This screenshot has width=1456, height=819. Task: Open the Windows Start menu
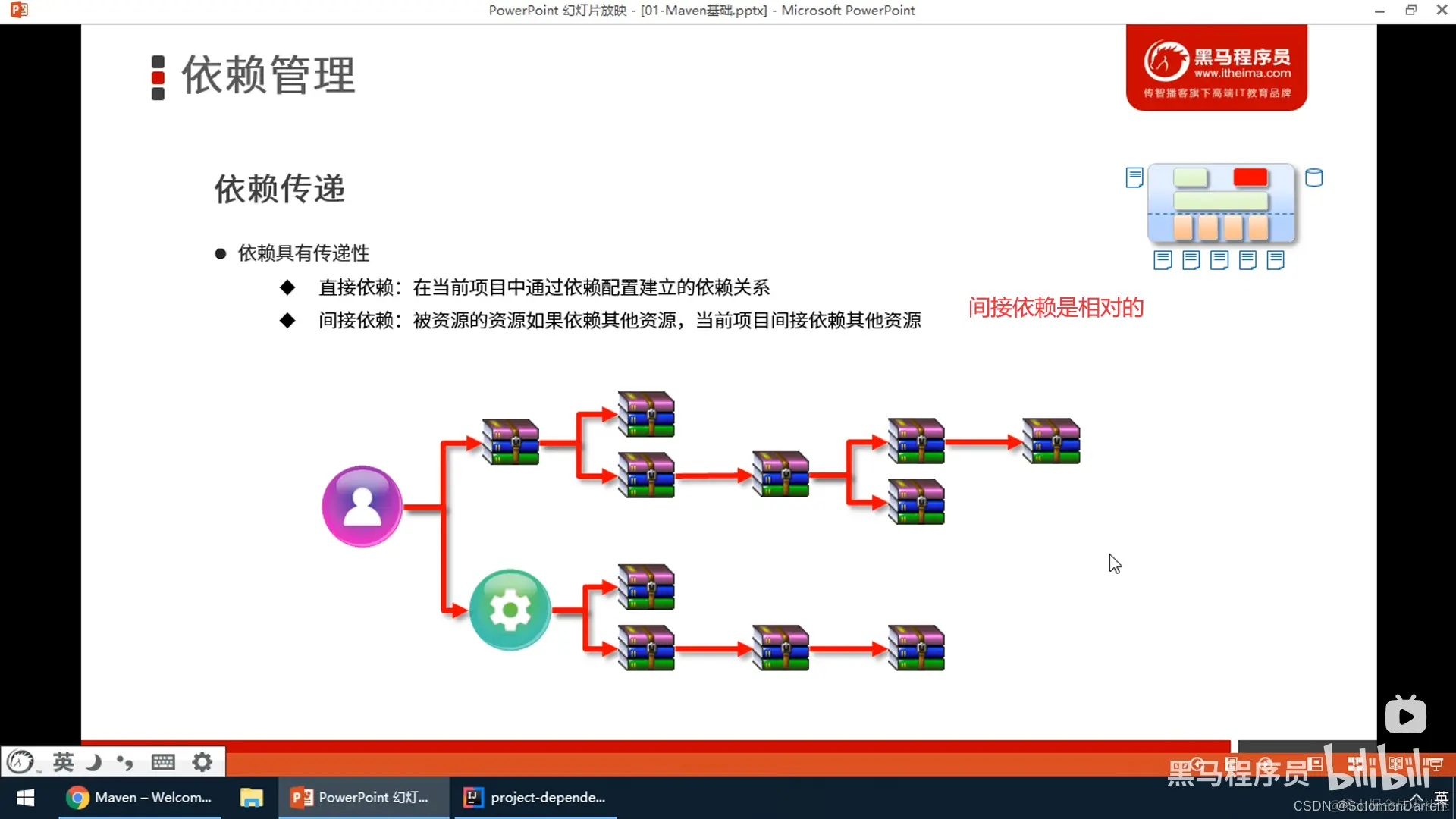tap(25, 798)
